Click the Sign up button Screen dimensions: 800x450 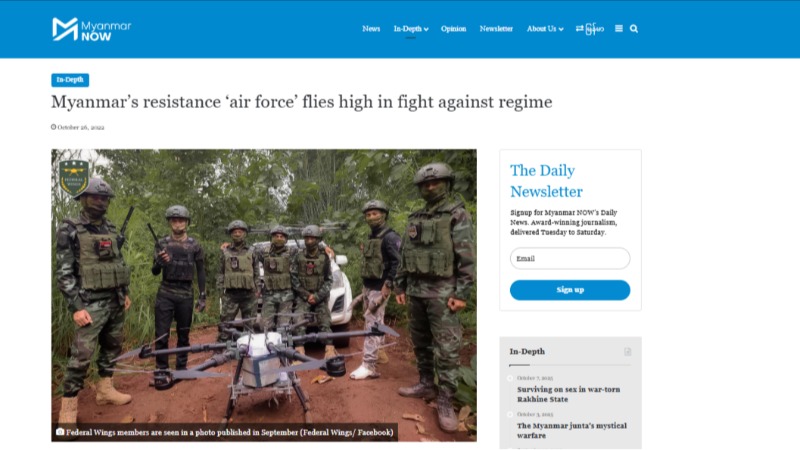pyautogui.click(x=570, y=290)
